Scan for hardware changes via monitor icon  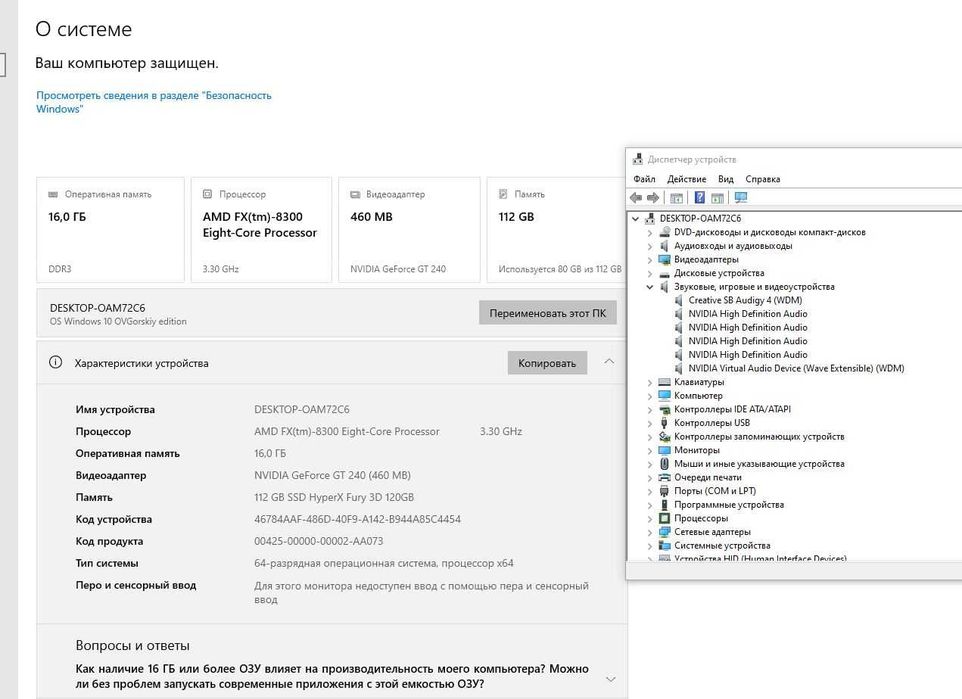(x=741, y=198)
